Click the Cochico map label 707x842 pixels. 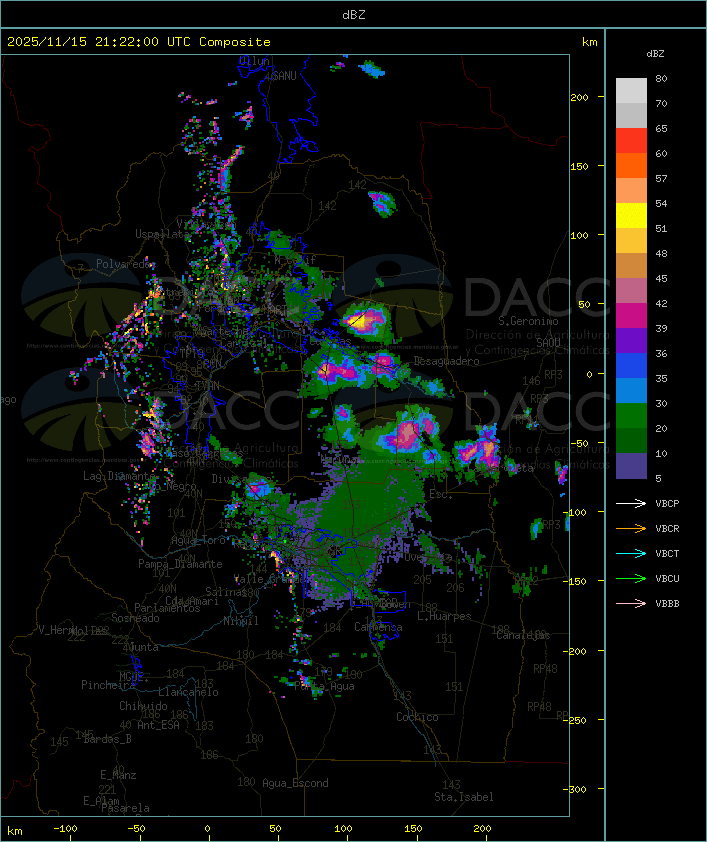417,717
